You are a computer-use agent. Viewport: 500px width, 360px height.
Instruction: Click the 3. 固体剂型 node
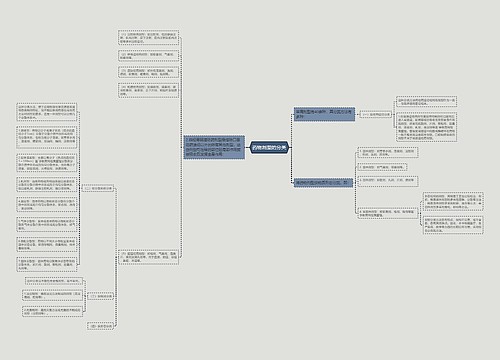[387, 181]
